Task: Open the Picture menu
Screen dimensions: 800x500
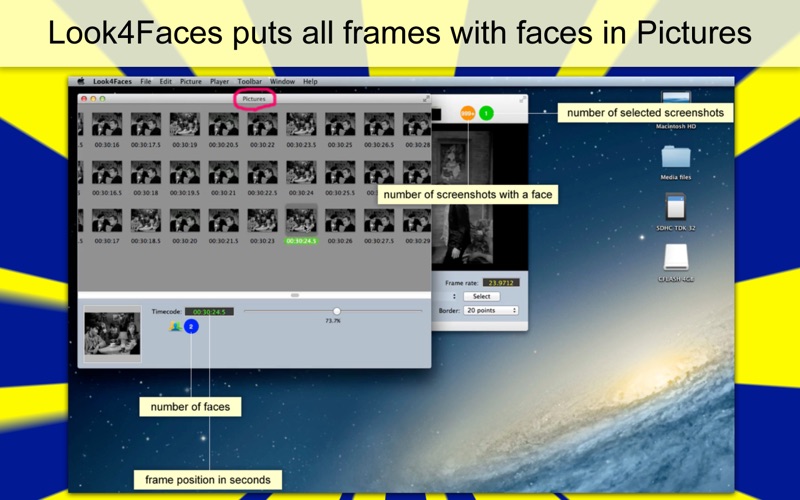Action: point(191,81)
